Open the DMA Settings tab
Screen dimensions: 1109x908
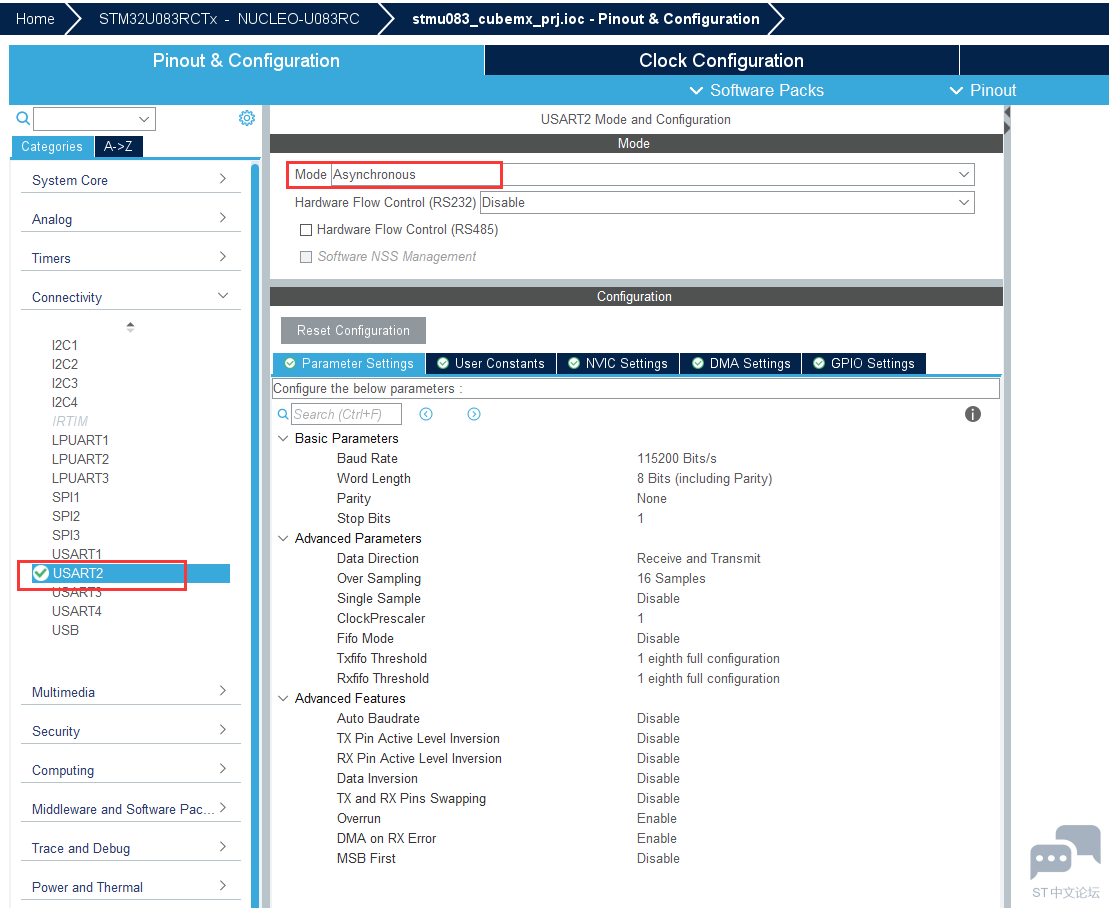pos(741,363)
